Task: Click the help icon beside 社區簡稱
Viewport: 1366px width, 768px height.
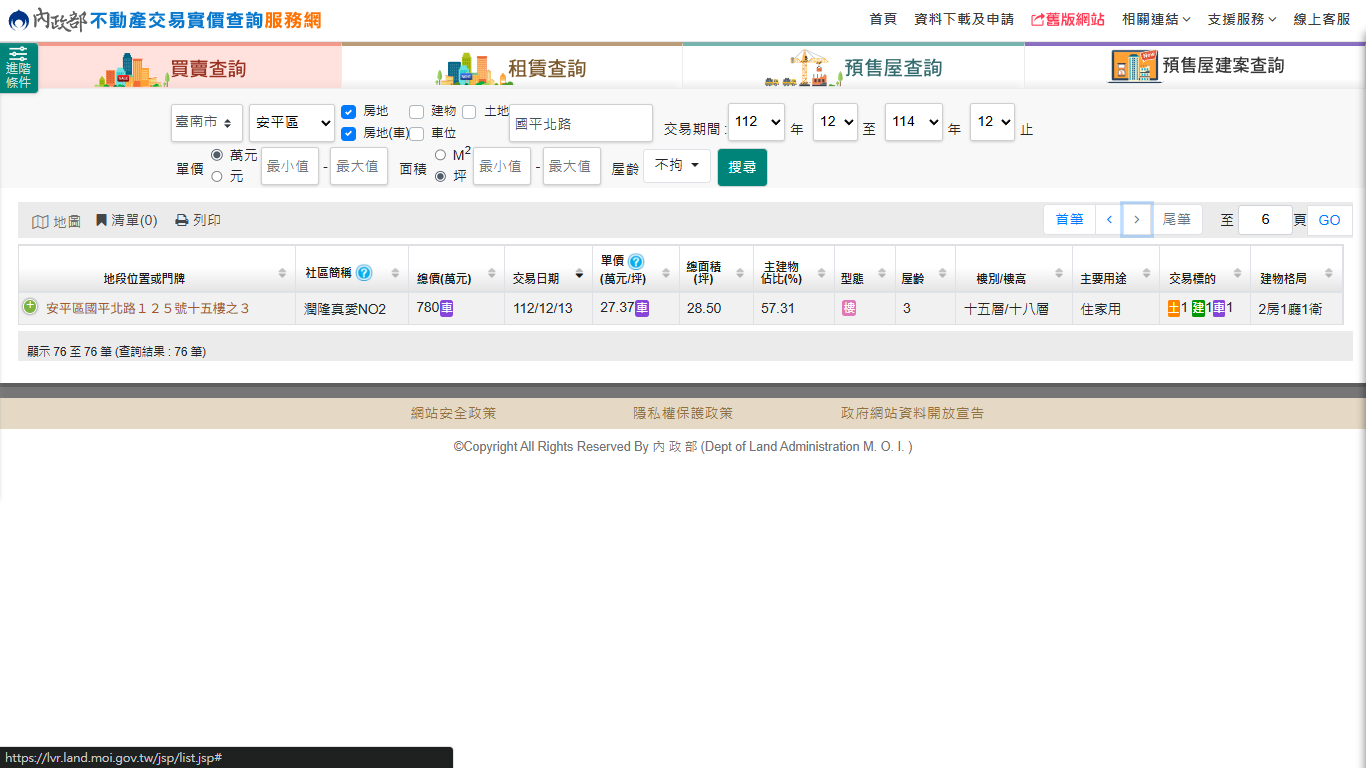Action: tap(364, 273)
